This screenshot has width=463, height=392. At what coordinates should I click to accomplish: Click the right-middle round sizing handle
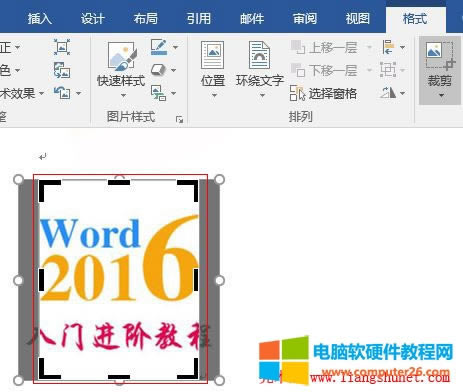pos(219,280)
